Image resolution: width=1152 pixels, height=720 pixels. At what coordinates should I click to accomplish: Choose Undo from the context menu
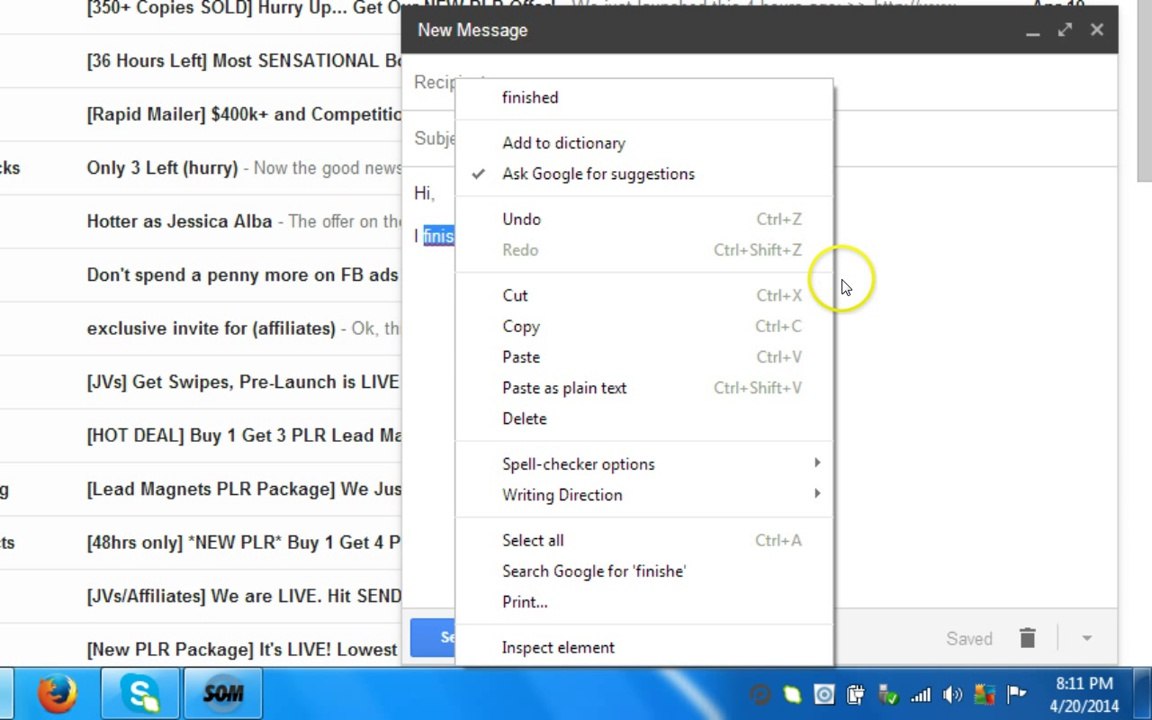644,220
